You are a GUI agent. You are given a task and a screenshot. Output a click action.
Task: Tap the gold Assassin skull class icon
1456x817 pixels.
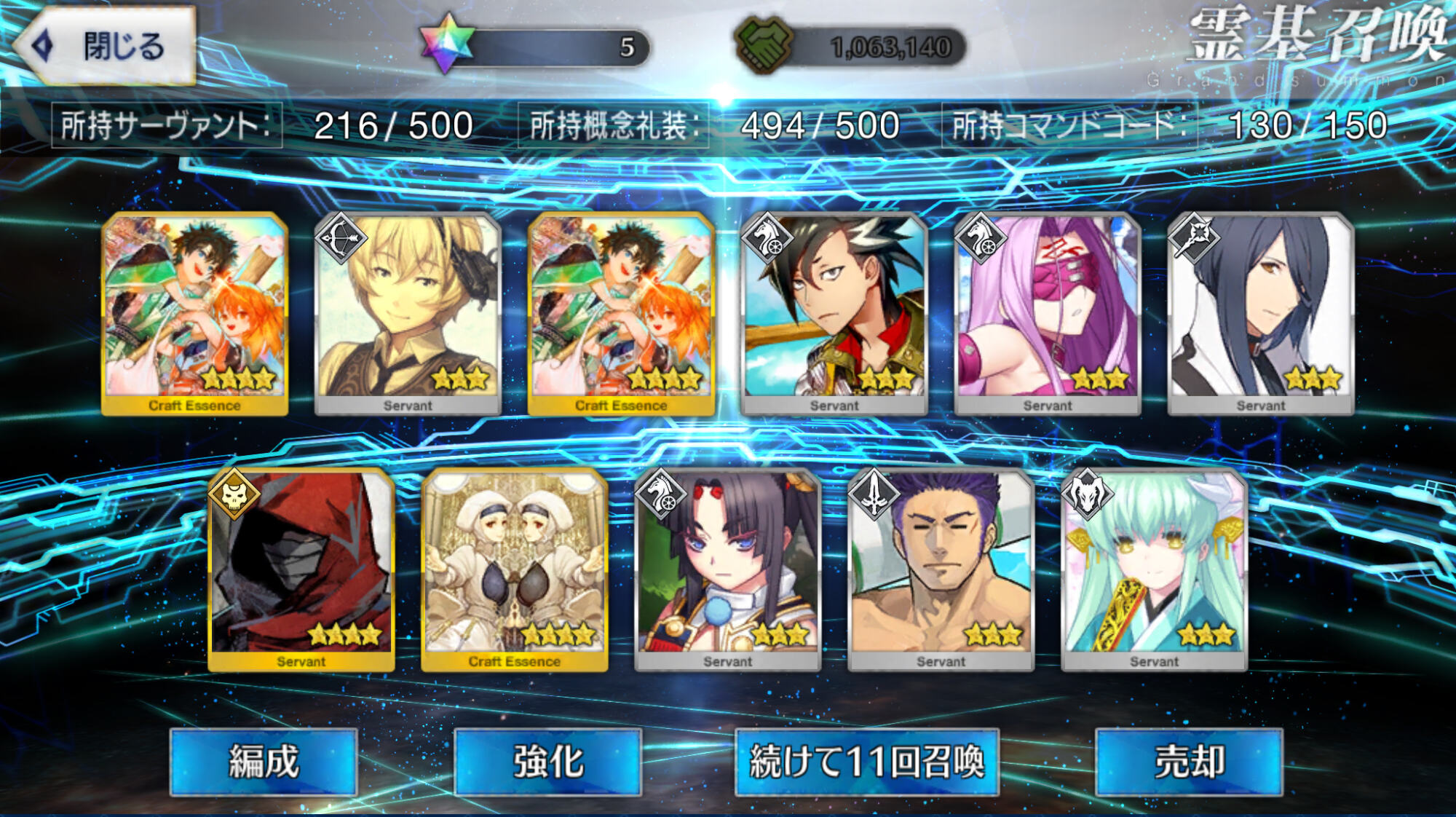[x=233, y=494]
